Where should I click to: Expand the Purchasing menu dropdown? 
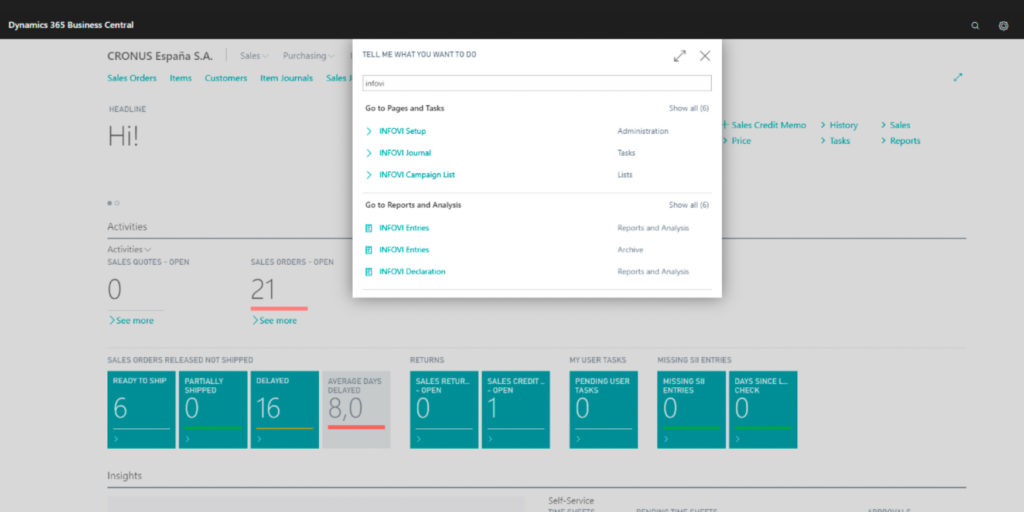308,56
